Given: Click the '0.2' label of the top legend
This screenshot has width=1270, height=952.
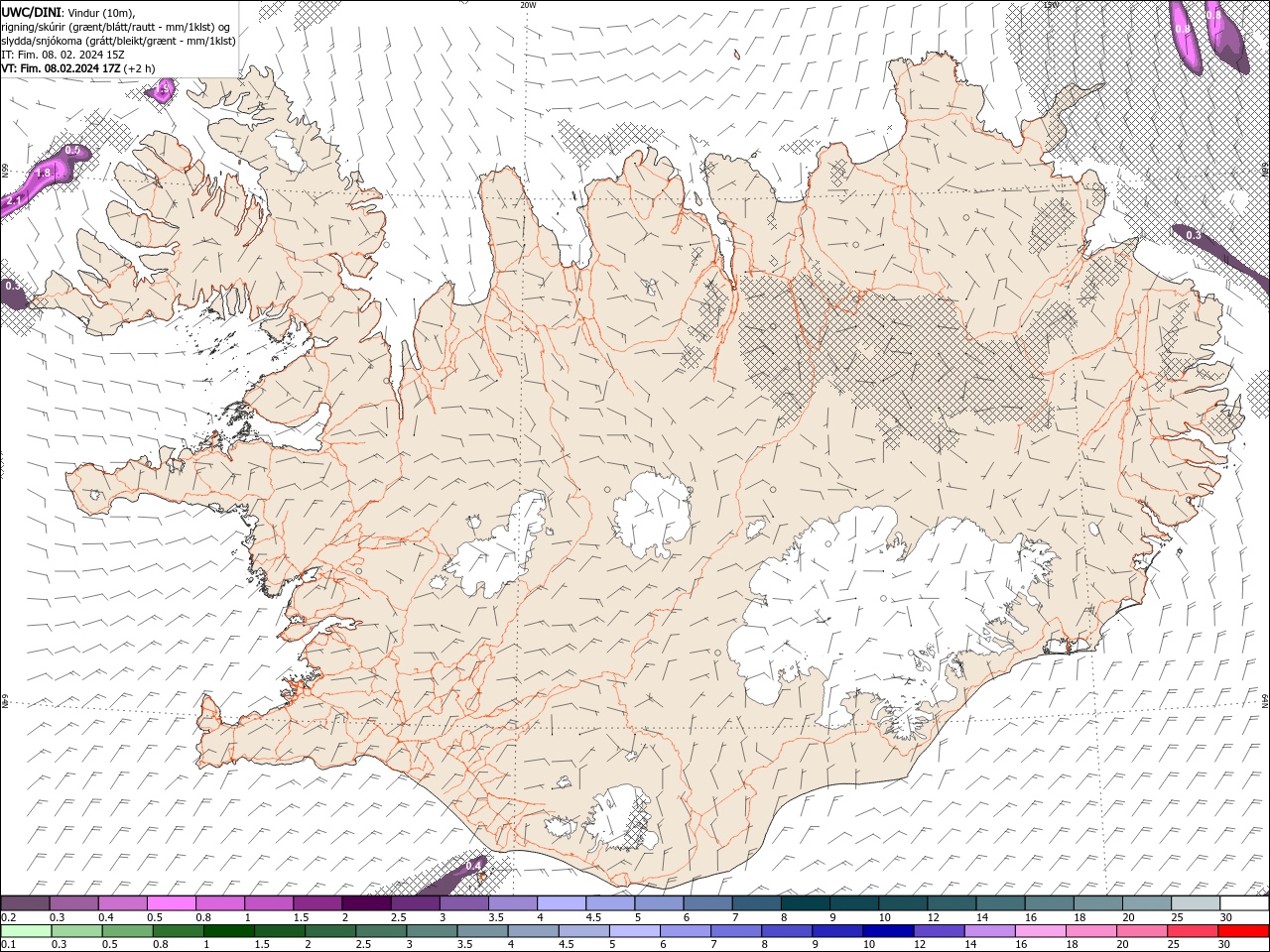Looking at the screenshot, I should click(9, 917).
